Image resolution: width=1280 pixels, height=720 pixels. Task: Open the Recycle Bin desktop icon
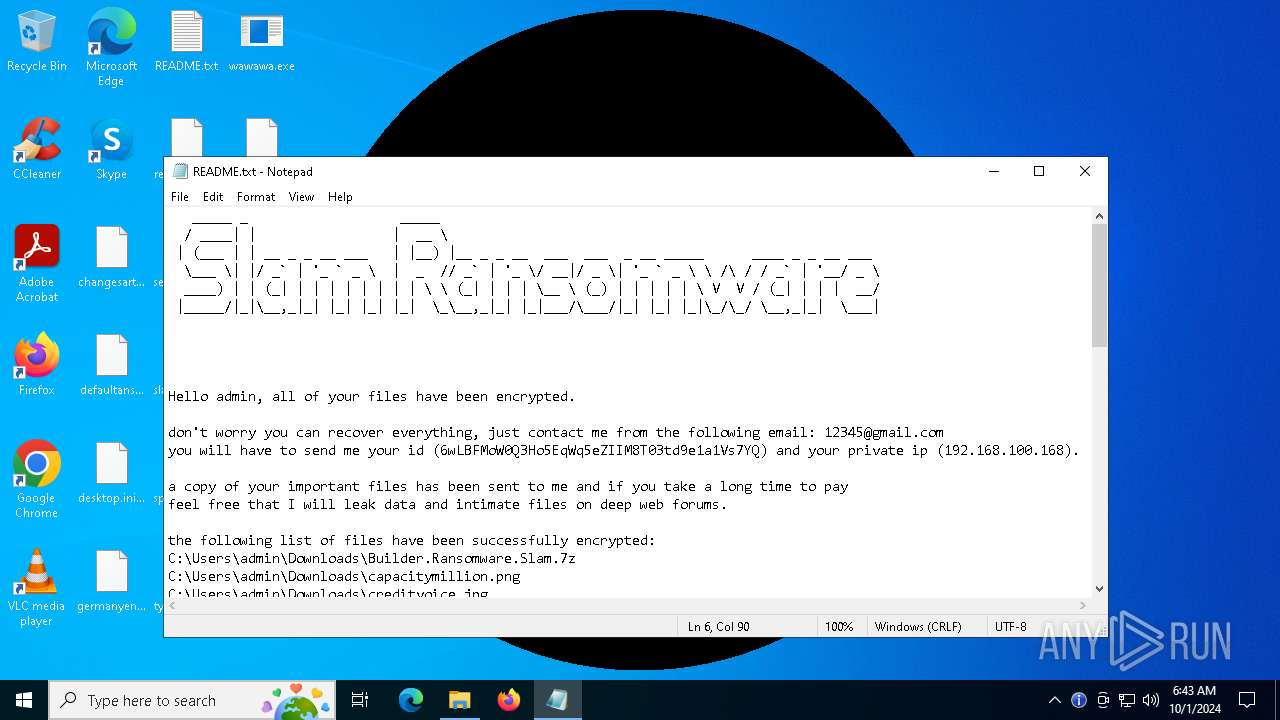click(x=37, y=41)
